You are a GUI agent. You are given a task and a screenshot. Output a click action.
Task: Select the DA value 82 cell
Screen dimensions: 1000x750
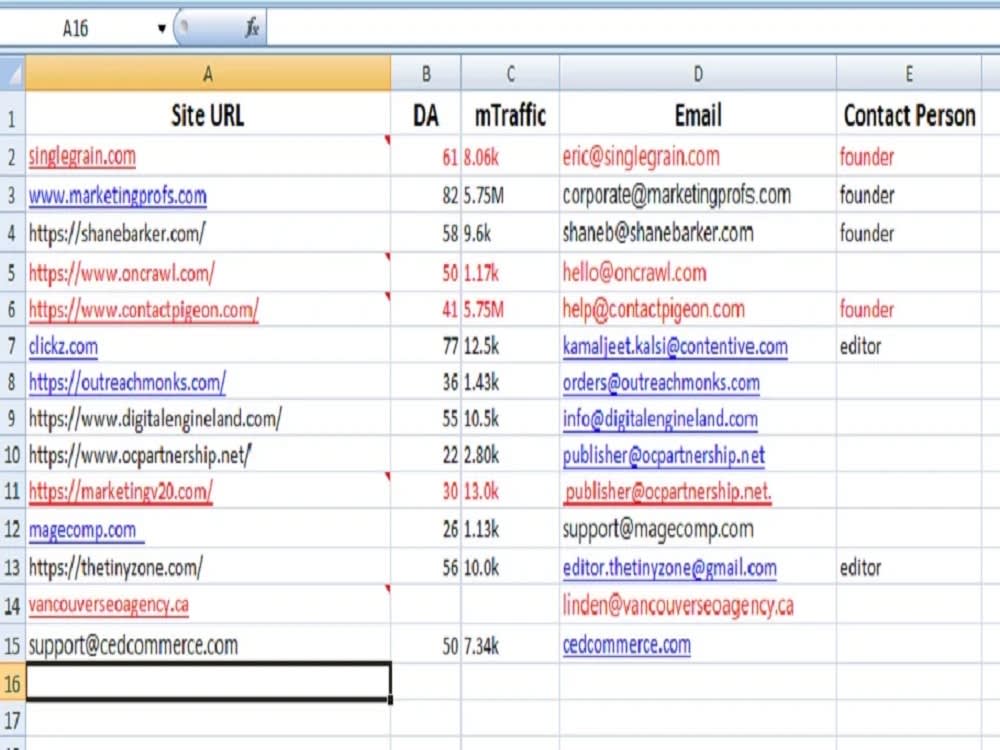(x=425, y=195)
